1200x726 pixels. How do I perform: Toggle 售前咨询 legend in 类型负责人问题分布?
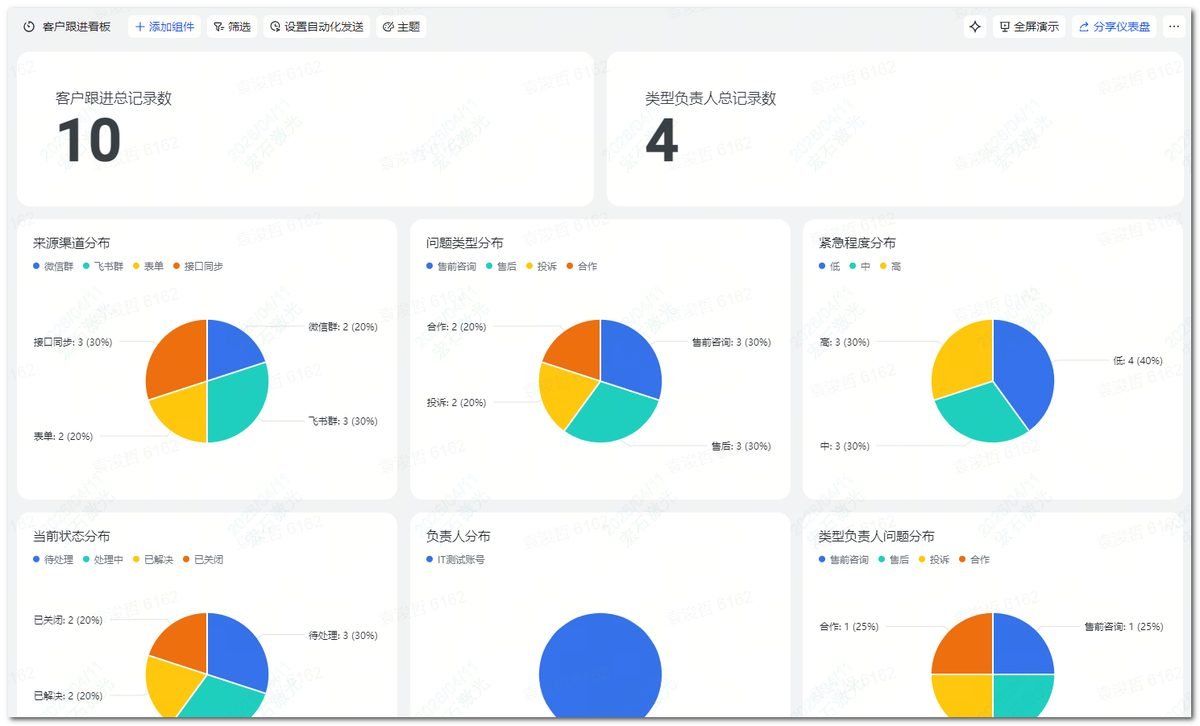click(x=844, y=559)
